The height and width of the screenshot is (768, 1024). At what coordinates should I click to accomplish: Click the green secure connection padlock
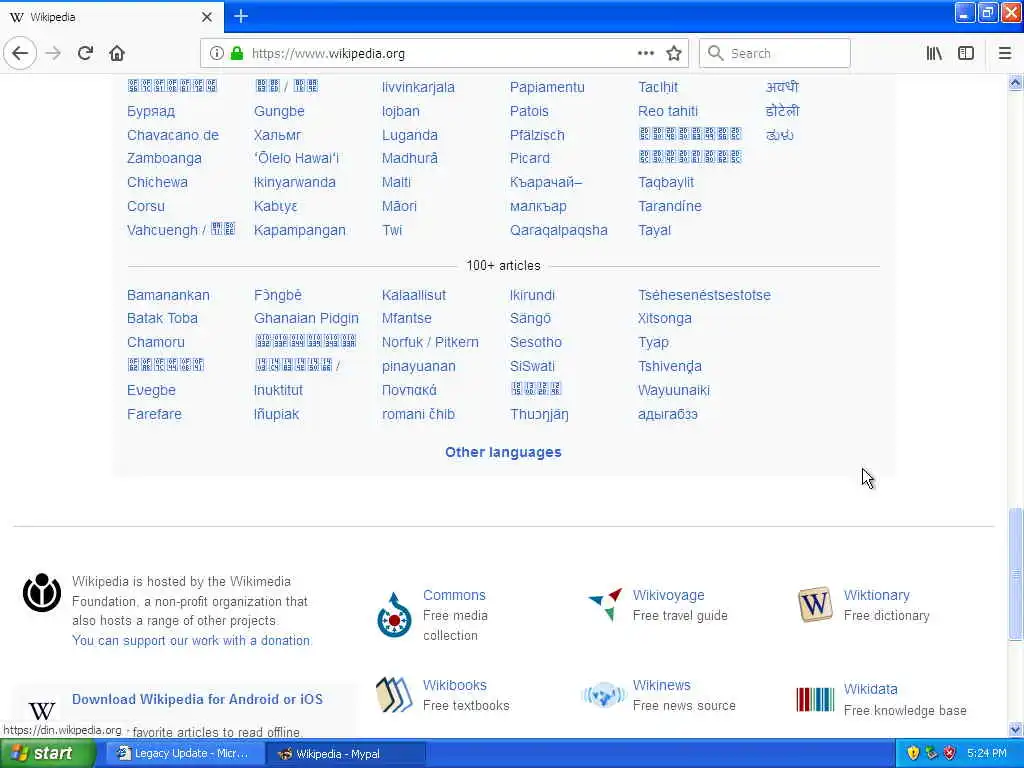coord(236,54)
